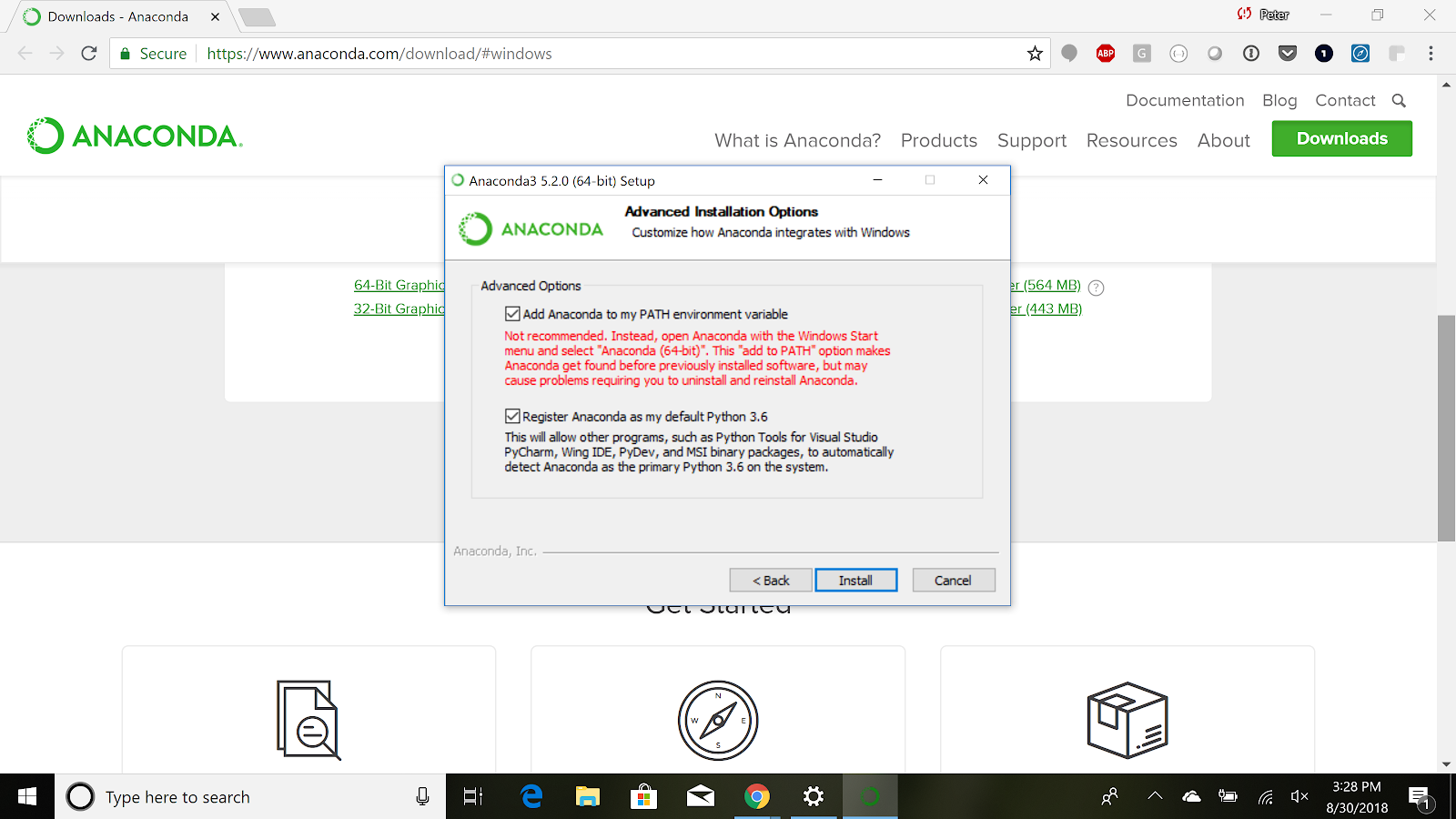This screenshot has height=819, width=1456.
Task: Click the package box icon under Get Started
Action: coord(1127,720)
